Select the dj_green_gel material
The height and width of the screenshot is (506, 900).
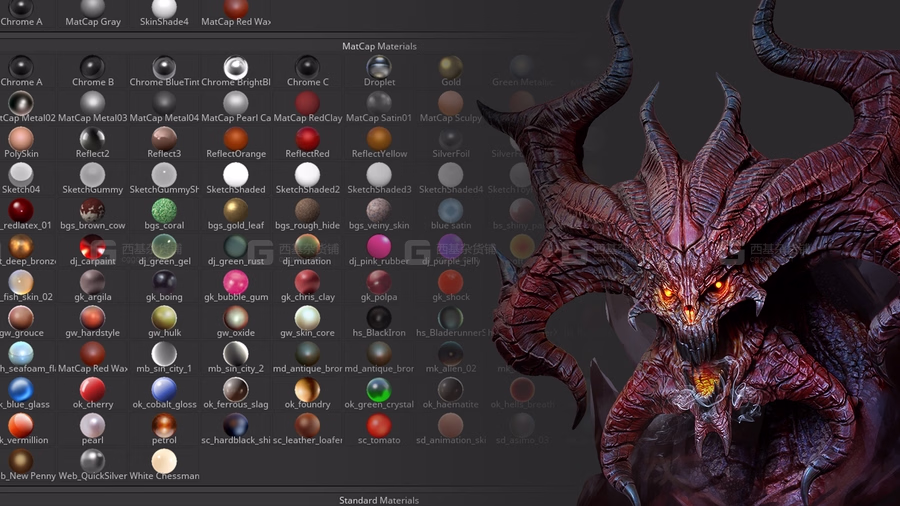pos(164,250)
